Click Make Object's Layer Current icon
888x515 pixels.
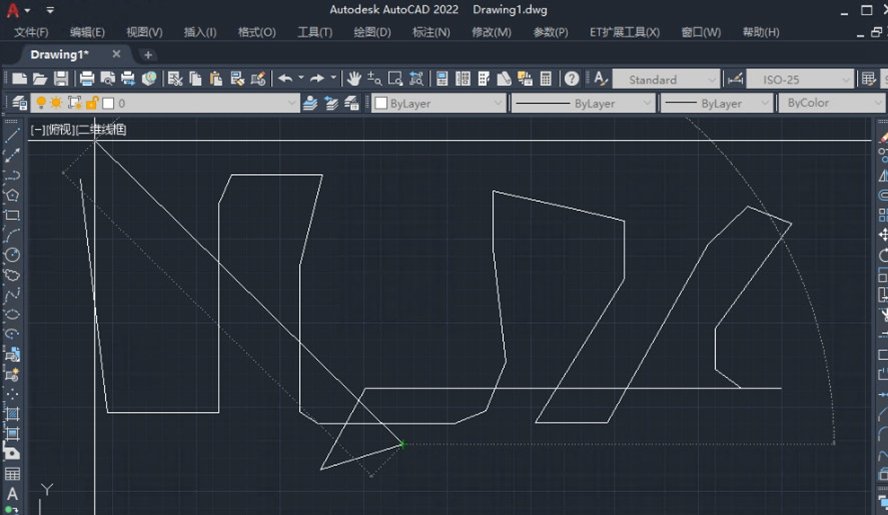310,103
